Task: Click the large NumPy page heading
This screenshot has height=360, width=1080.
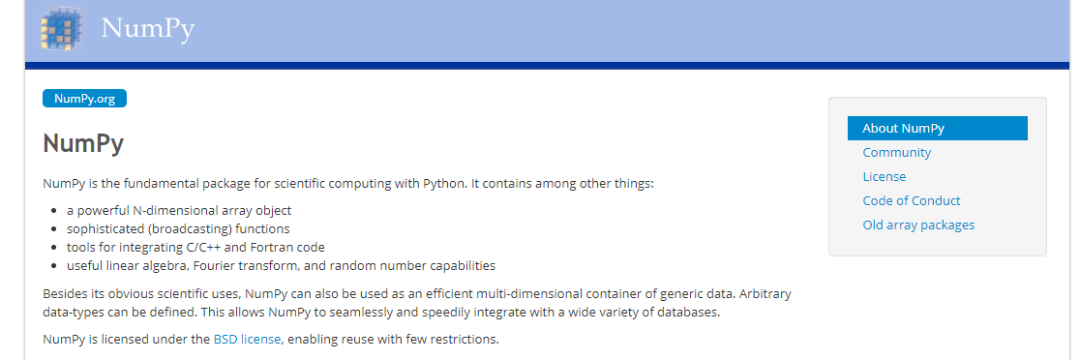Action: [x=83, y=144]
